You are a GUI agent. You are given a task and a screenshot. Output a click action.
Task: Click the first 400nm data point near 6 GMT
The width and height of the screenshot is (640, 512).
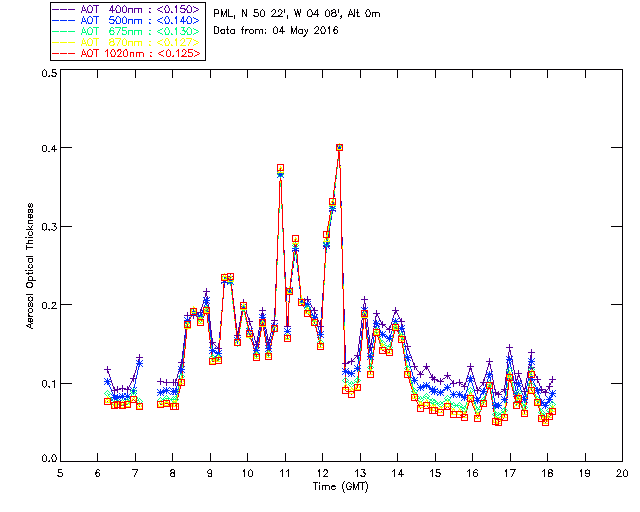coord(107,370)
